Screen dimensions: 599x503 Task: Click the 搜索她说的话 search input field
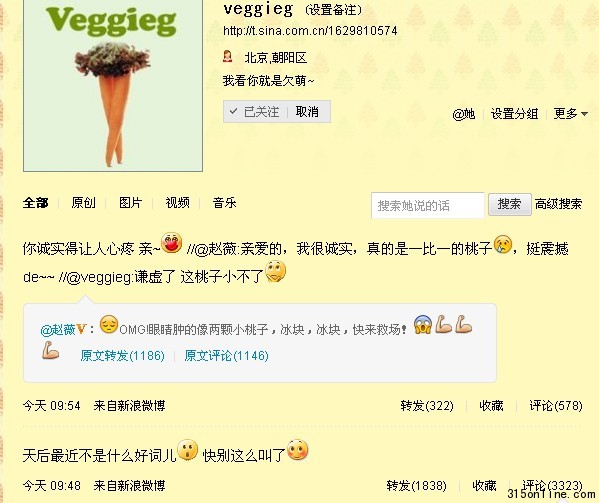(428, 205)
